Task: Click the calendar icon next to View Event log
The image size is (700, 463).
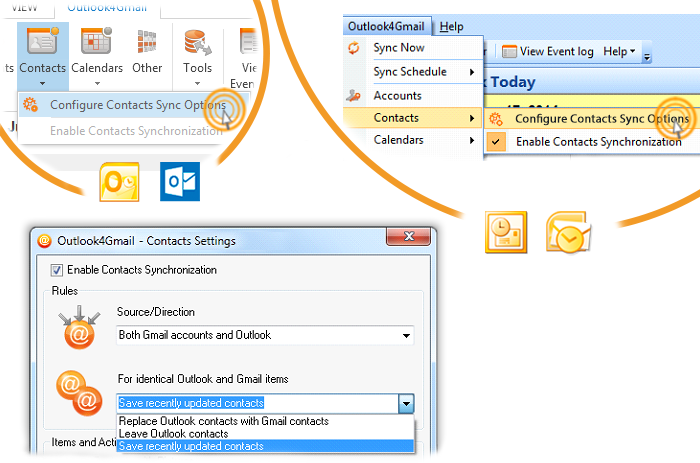Action: [x=509, y=52]
